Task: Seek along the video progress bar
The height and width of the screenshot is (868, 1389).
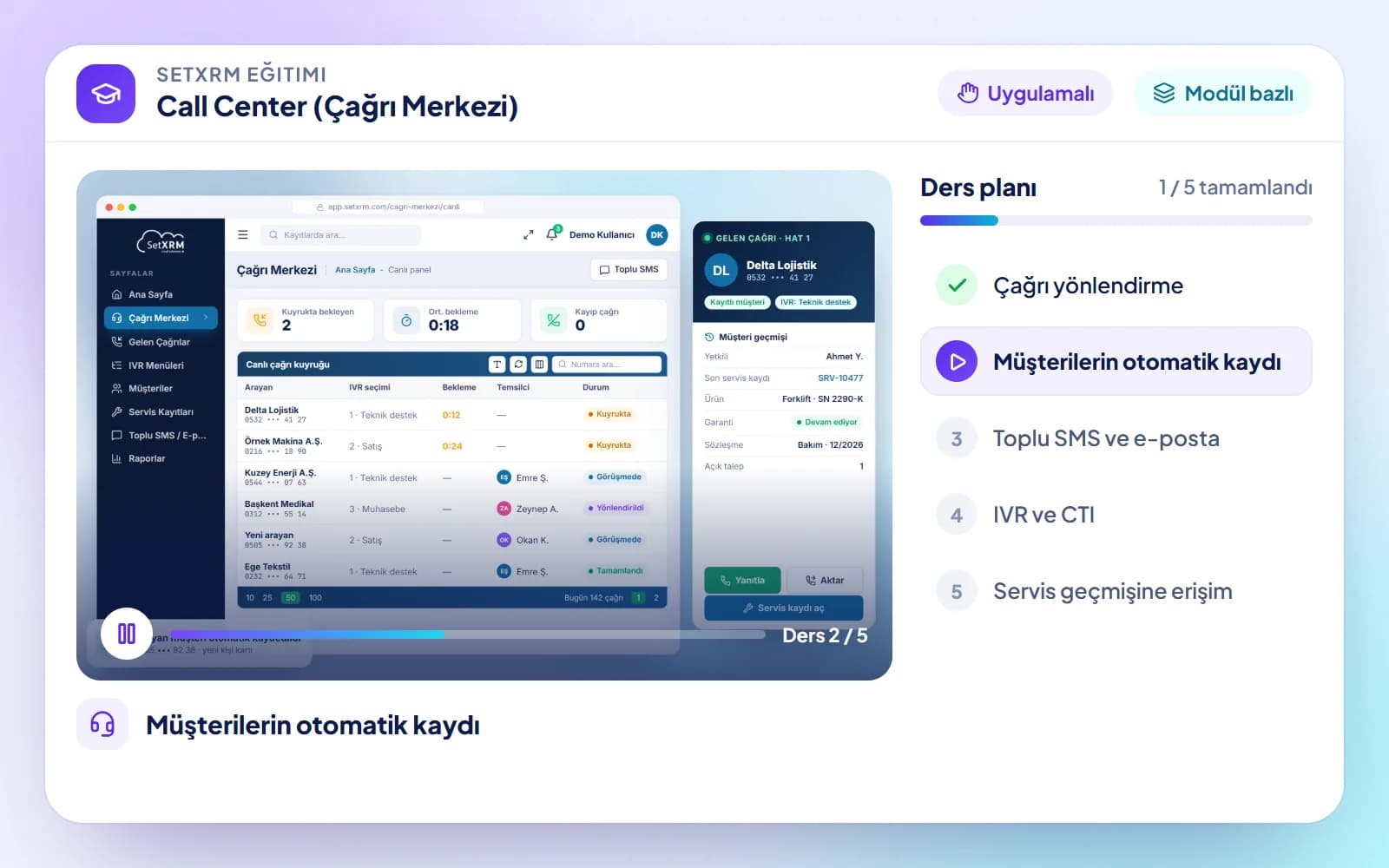Action: point(467,635)
